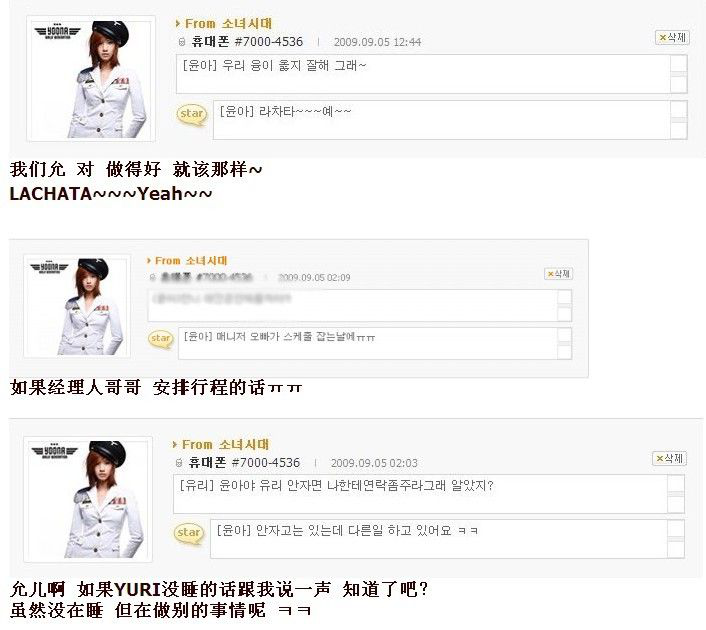Click the arrow icon before first From 소녀시대

[178, 23]
